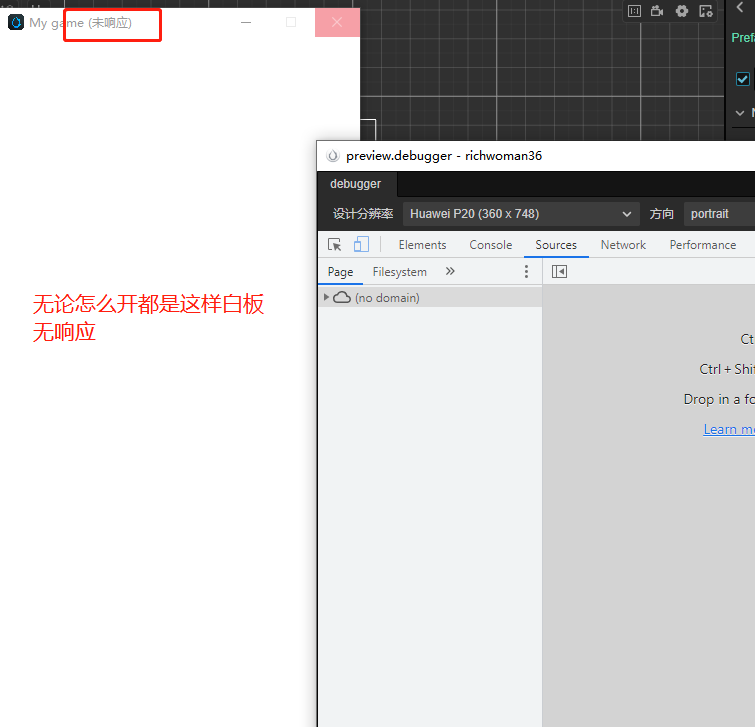Switch to the Console tab
Image resolution: width=755 pixels, height=727 pixels.
coord(491,245)
